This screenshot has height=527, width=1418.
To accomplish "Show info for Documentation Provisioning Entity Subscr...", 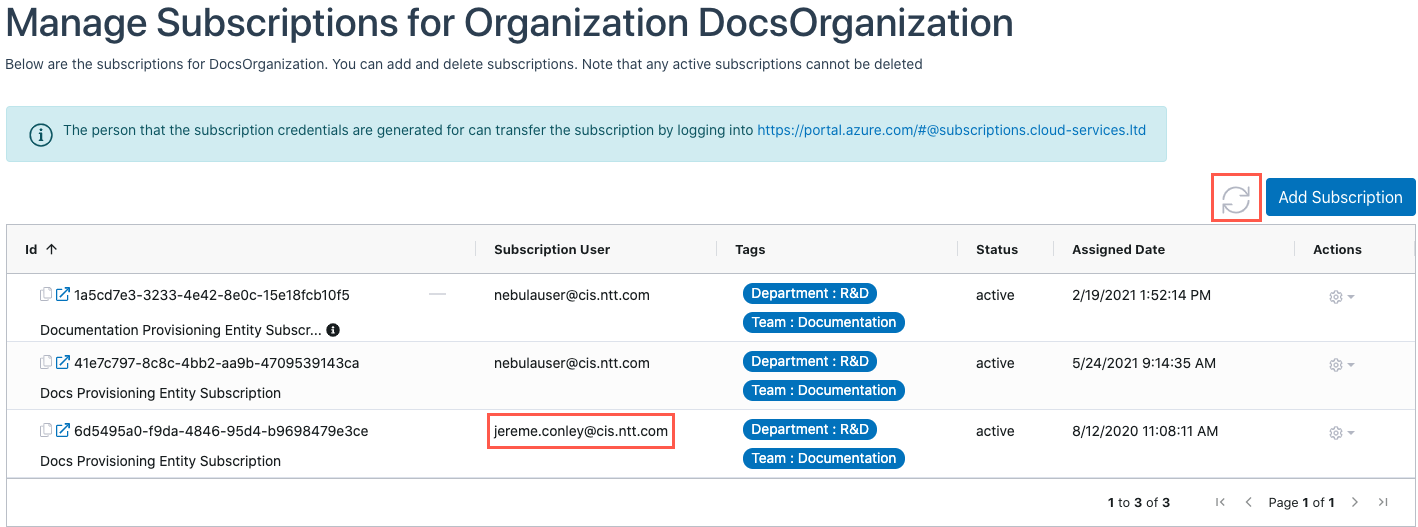I will 333,329.
